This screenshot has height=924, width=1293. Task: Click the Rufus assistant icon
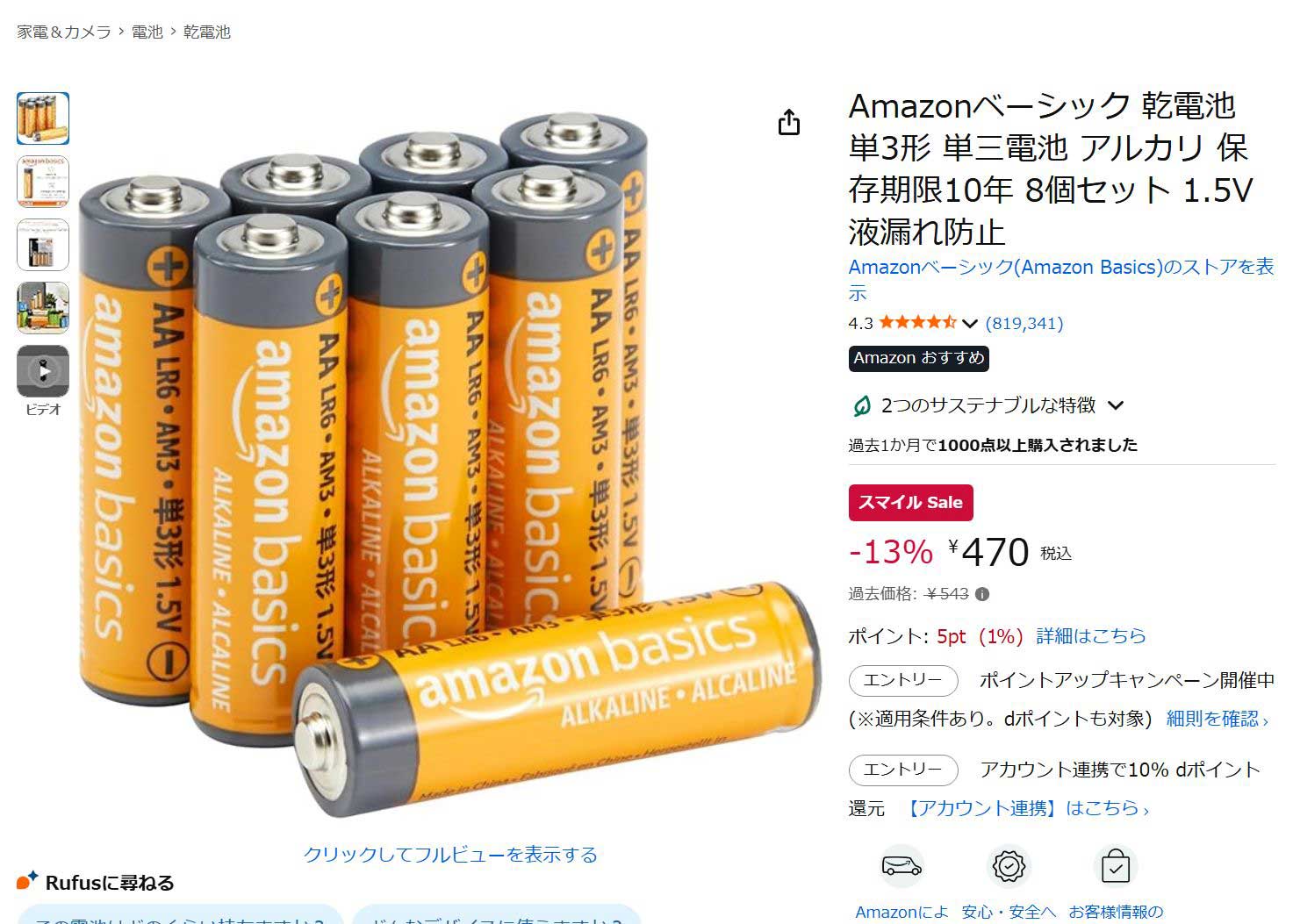(x=27, y=880)
